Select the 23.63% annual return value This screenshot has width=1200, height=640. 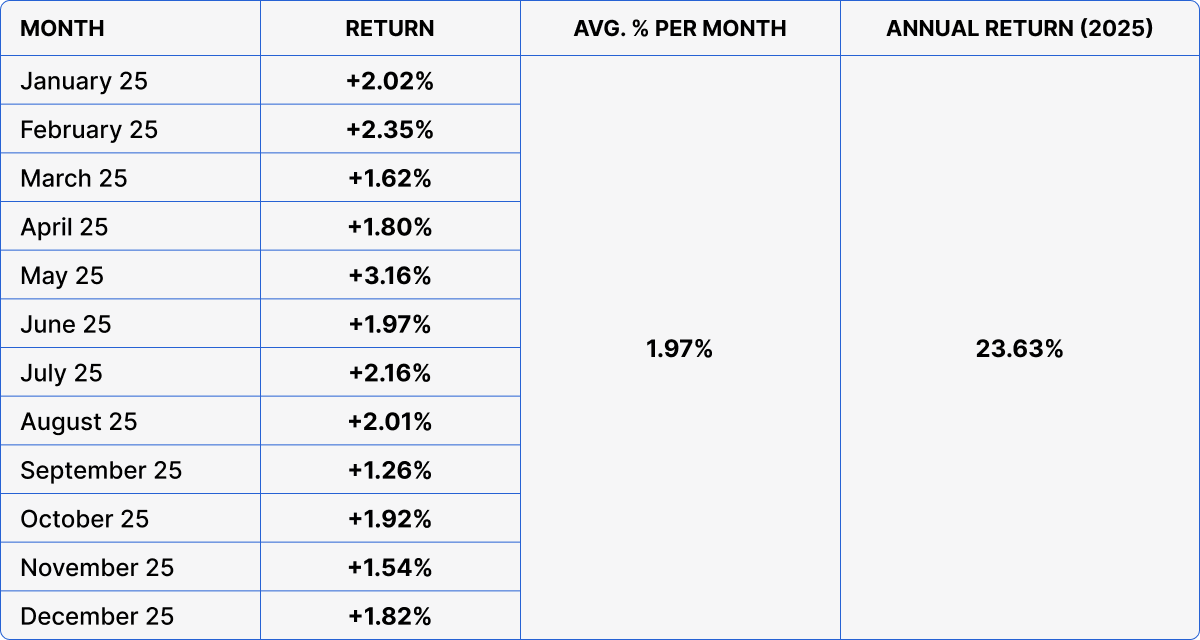[1019, 349]
